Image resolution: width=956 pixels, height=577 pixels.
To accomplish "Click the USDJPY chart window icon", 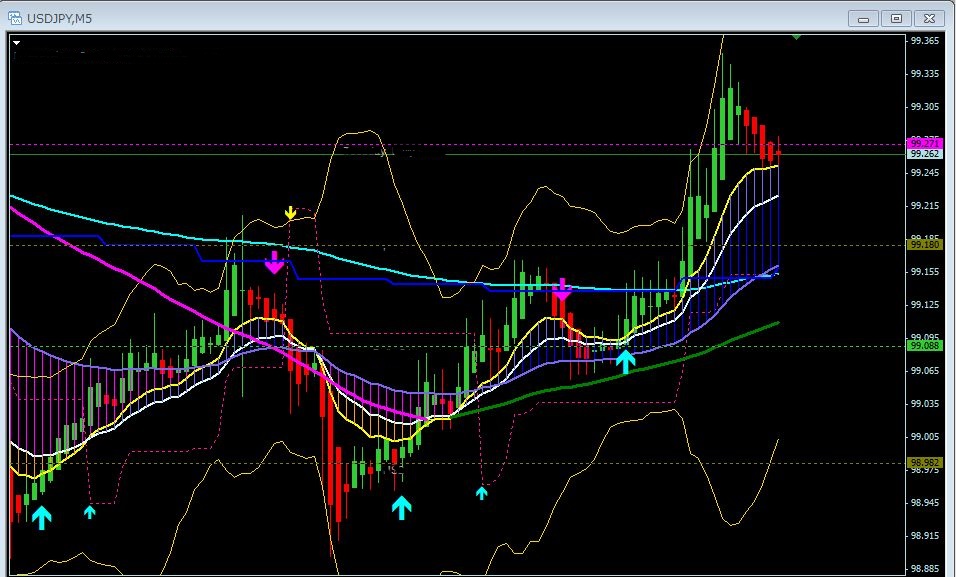I will (15, 18).
